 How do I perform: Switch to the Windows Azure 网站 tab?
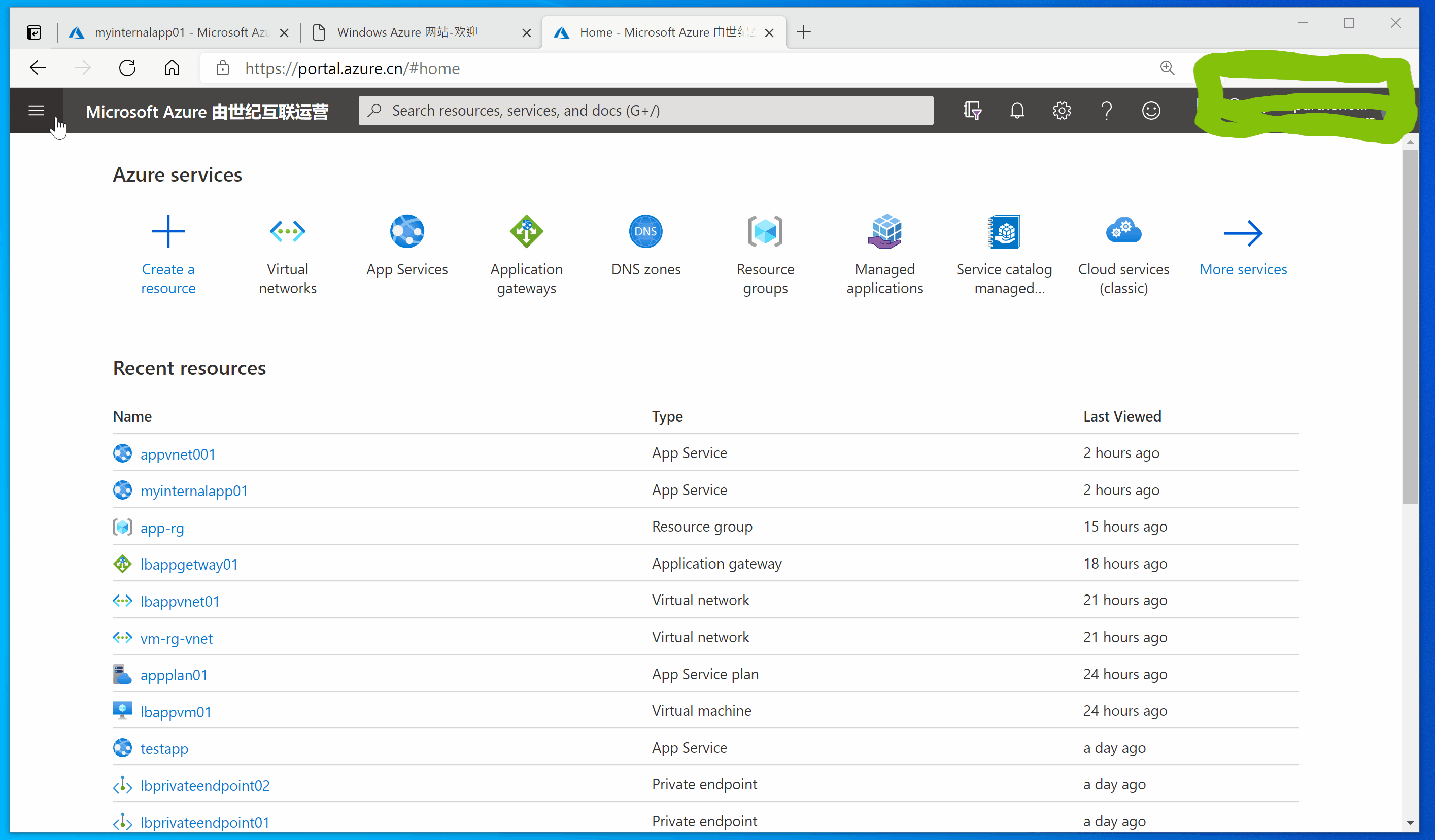click(x=407, y=32)
